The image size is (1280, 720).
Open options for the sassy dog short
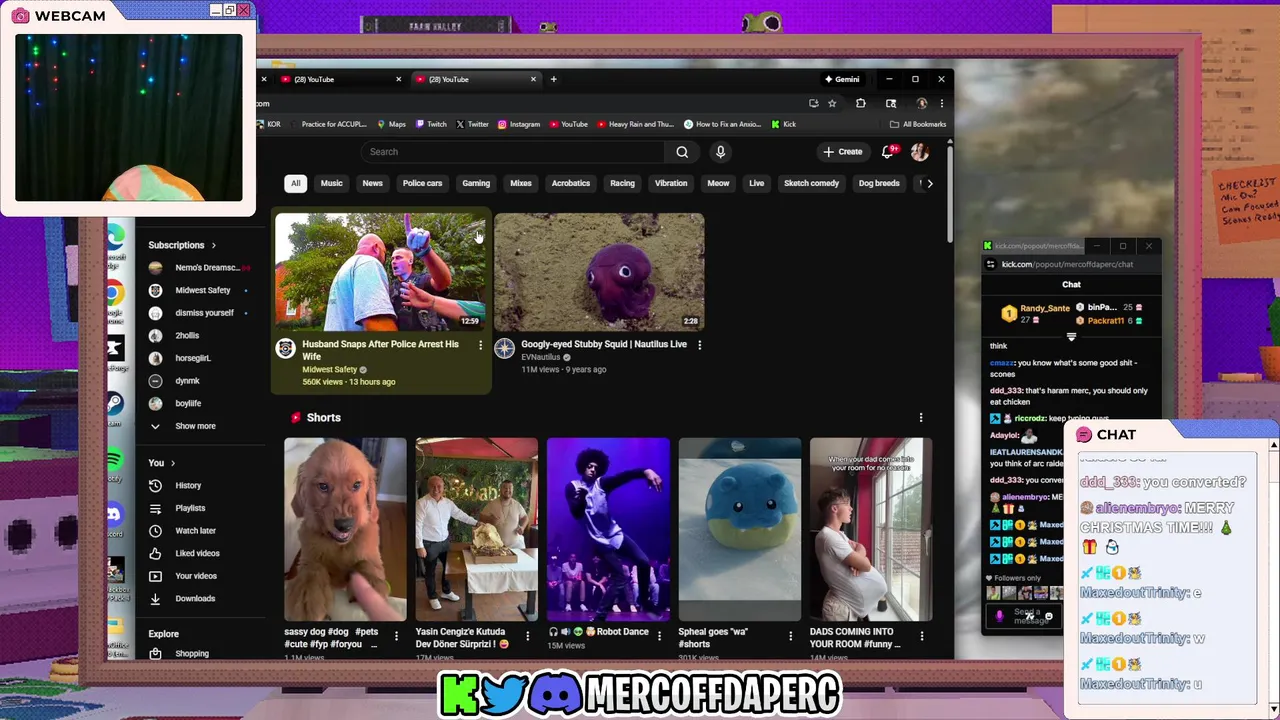[x=396, y=636]
